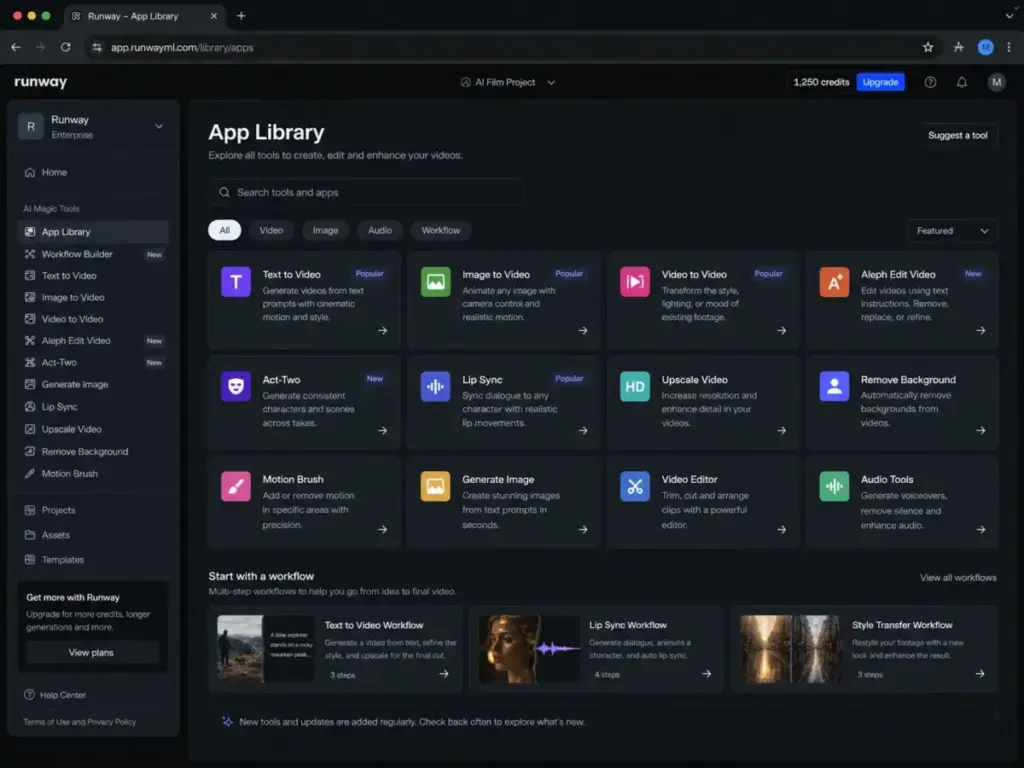Open the Motion Brush pink icon
The width and height of the screenshot is (1024, 768).
[236, 487]
